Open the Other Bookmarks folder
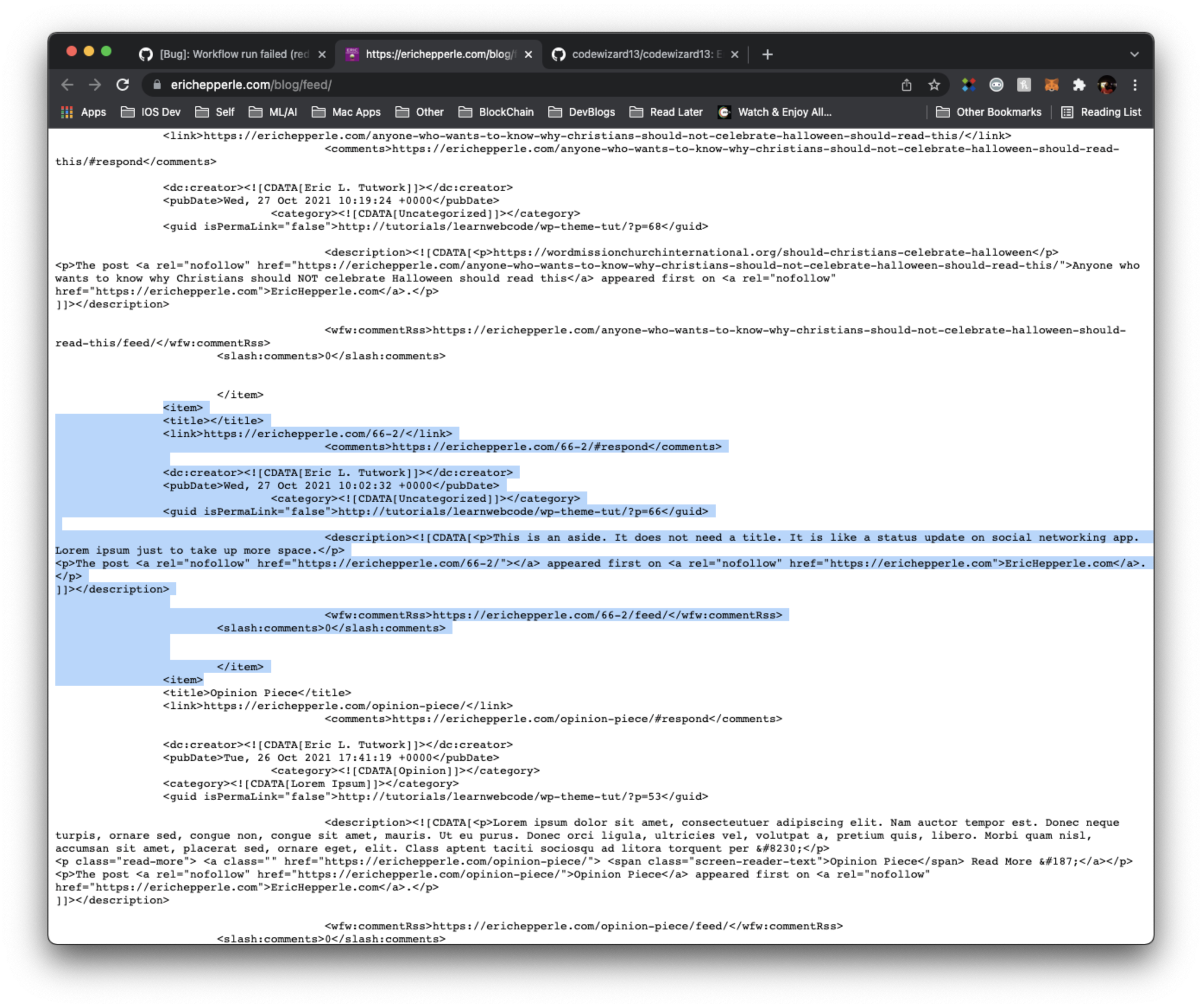Screen dimensions: 1202x1008 pyautogui.click(x=989, y=112)
